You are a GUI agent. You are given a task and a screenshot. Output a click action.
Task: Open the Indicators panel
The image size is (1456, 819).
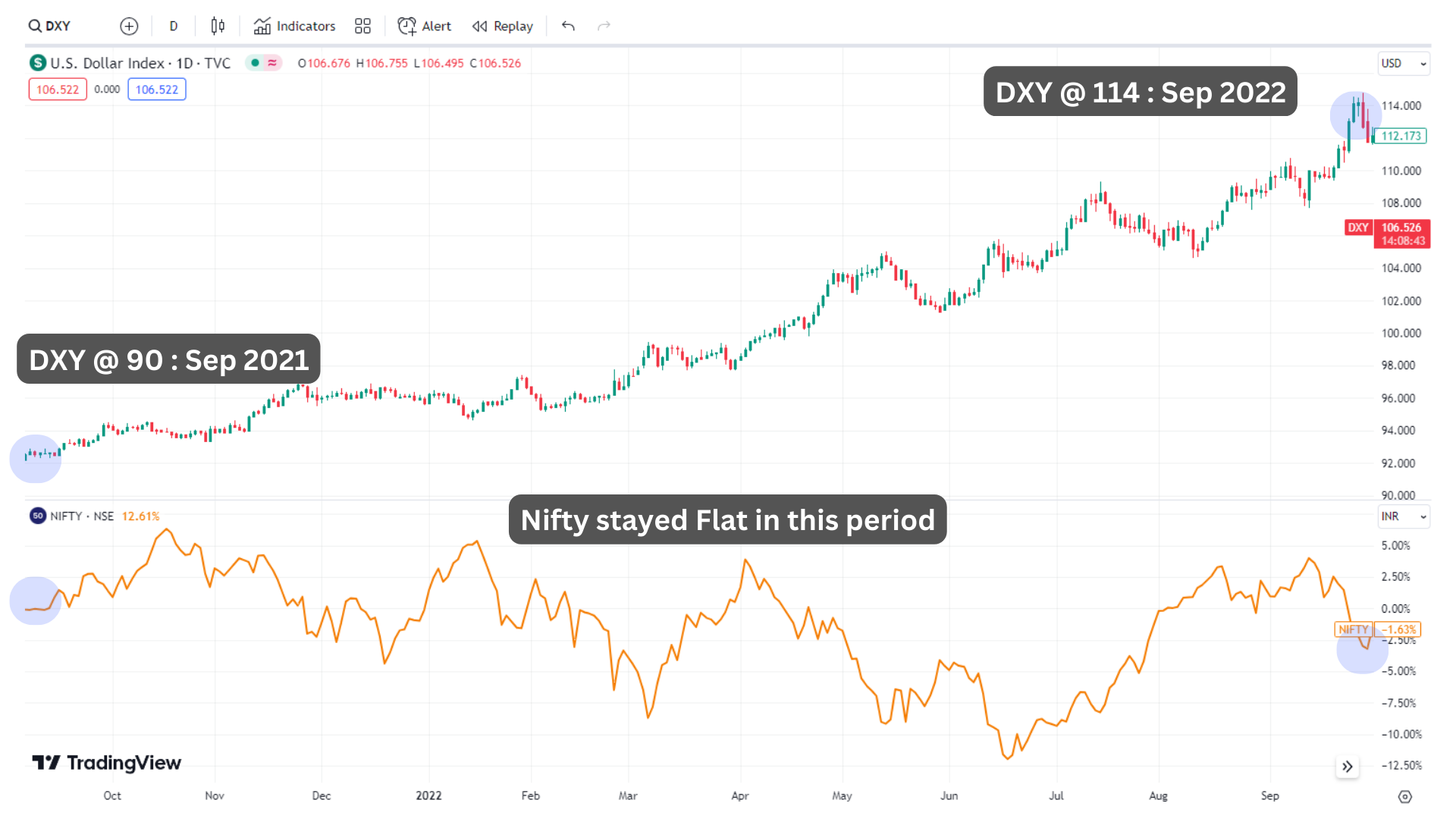tap(294, 26)
